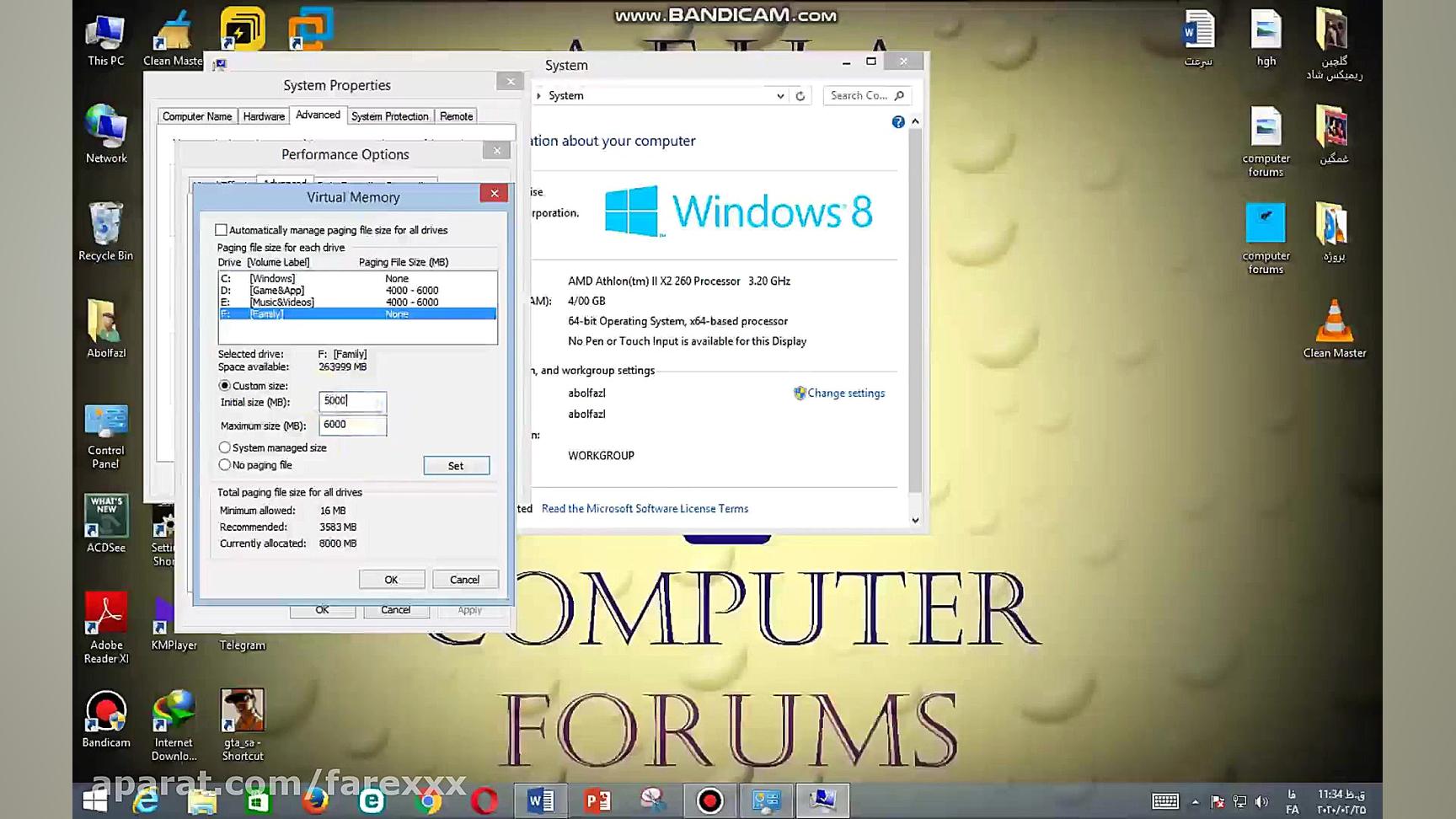Viewport: 1456px width, 819px height.
Task: Switch to PowerPoint on the taskbar
Action: pyautogui.click(x=597, y=800)
